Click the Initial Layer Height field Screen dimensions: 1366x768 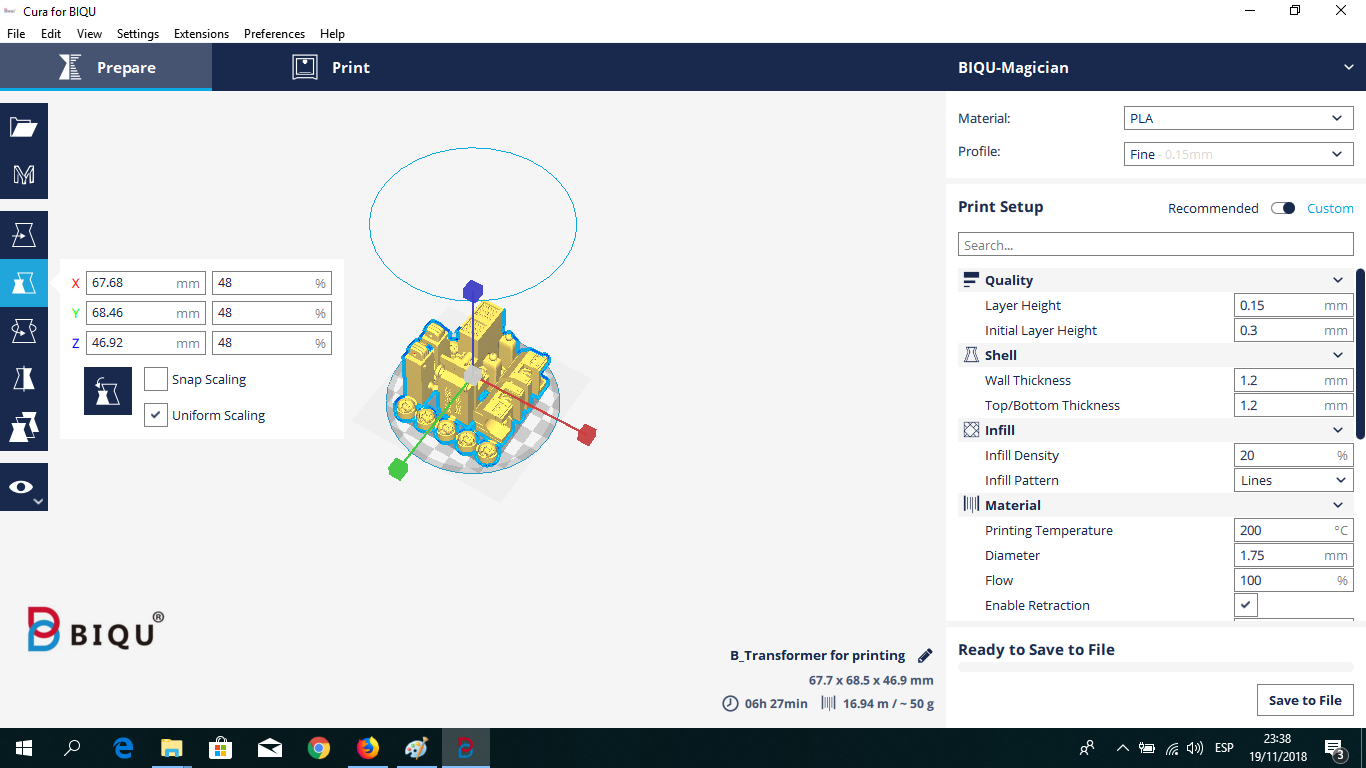pos(1294,330)
